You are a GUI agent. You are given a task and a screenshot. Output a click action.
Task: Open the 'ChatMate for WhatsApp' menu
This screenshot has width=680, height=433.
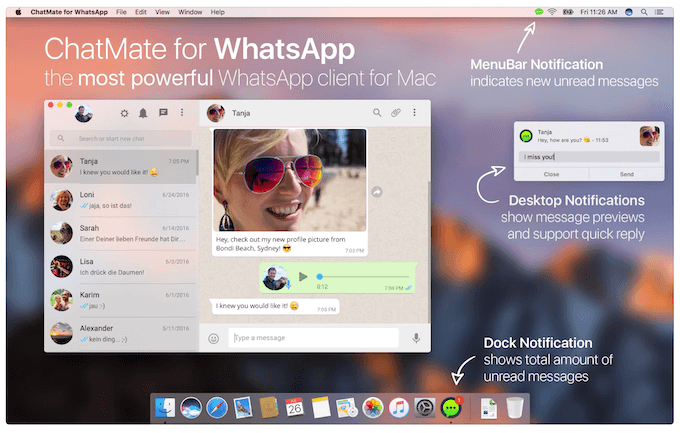coord(69,12)
